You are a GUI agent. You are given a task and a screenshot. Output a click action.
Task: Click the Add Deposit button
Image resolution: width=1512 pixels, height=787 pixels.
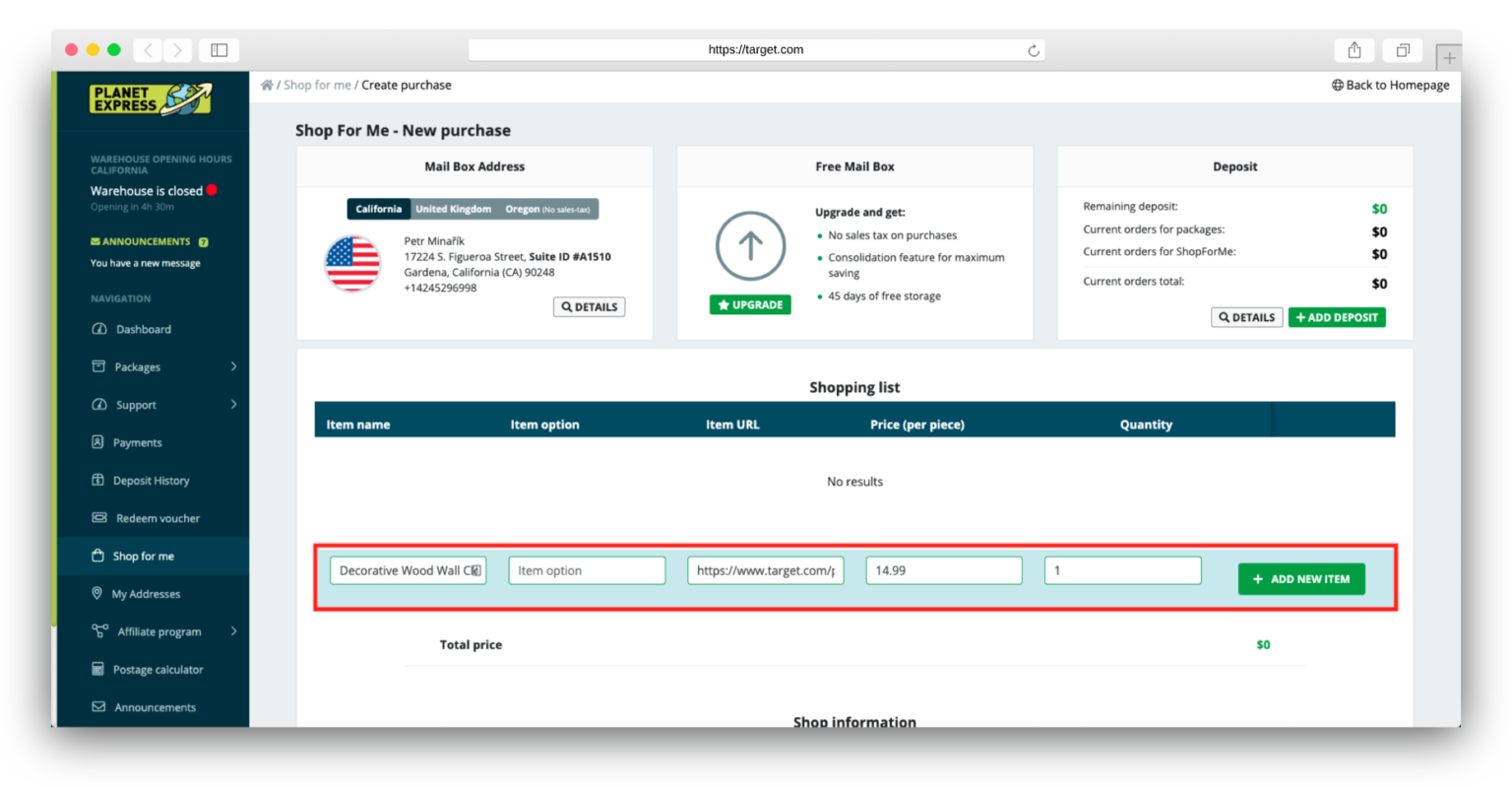click(x=1336, y=317)
